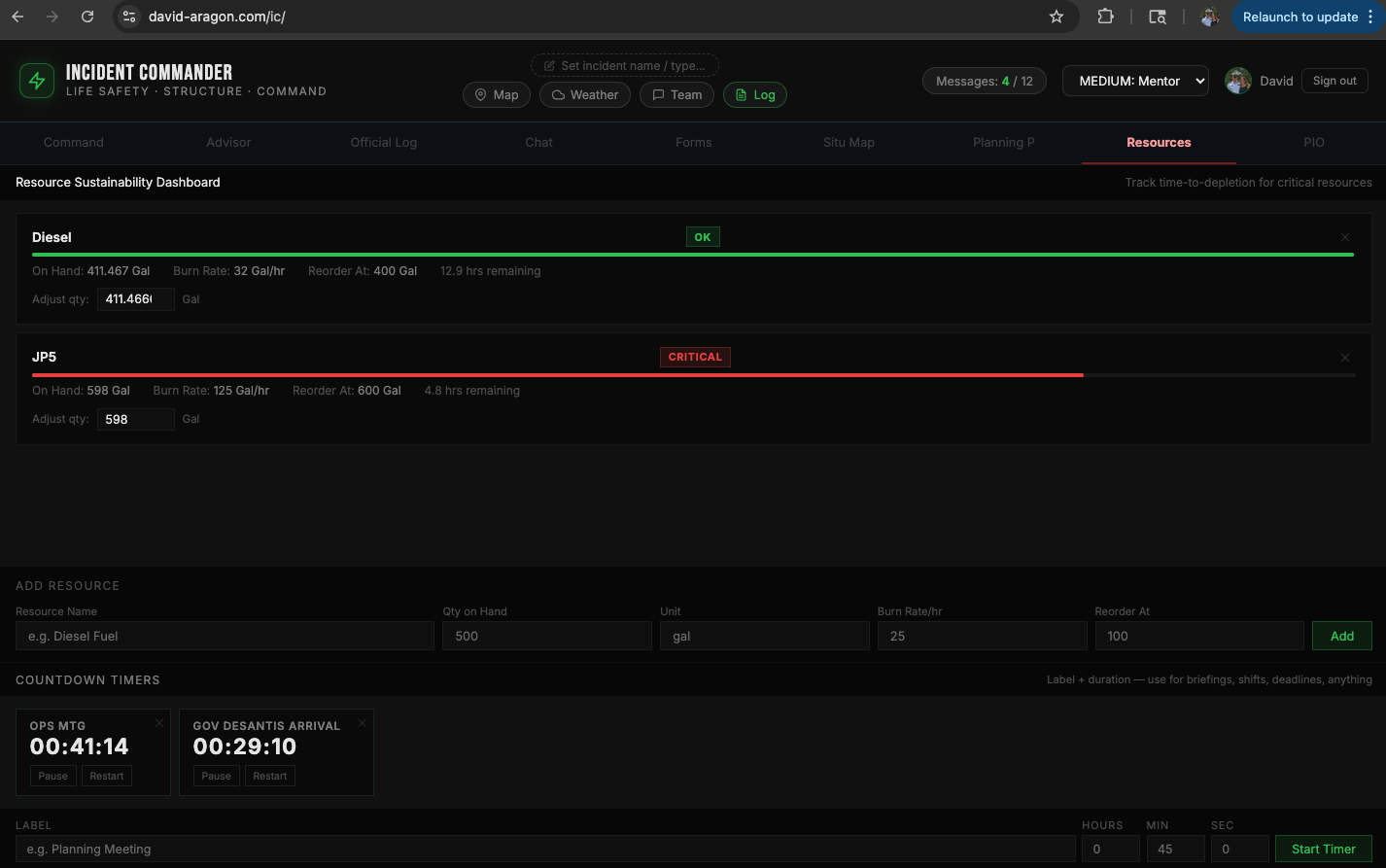Click the Incident Commander lightning logo
Viewport: 1386px width, 868px height.
pos(37,81)
